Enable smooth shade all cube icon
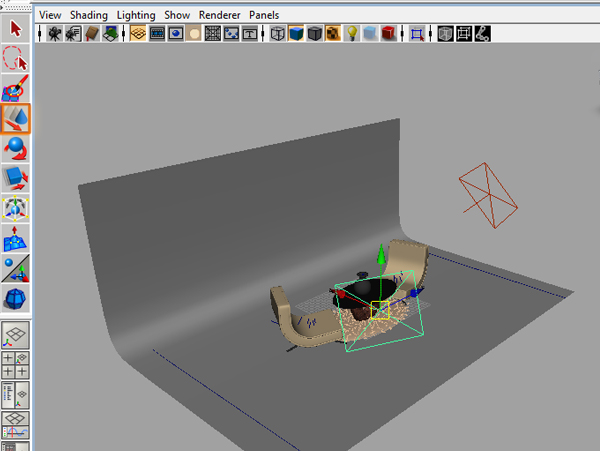Viewport: 600px width, 451px height. tap(296, 34)
